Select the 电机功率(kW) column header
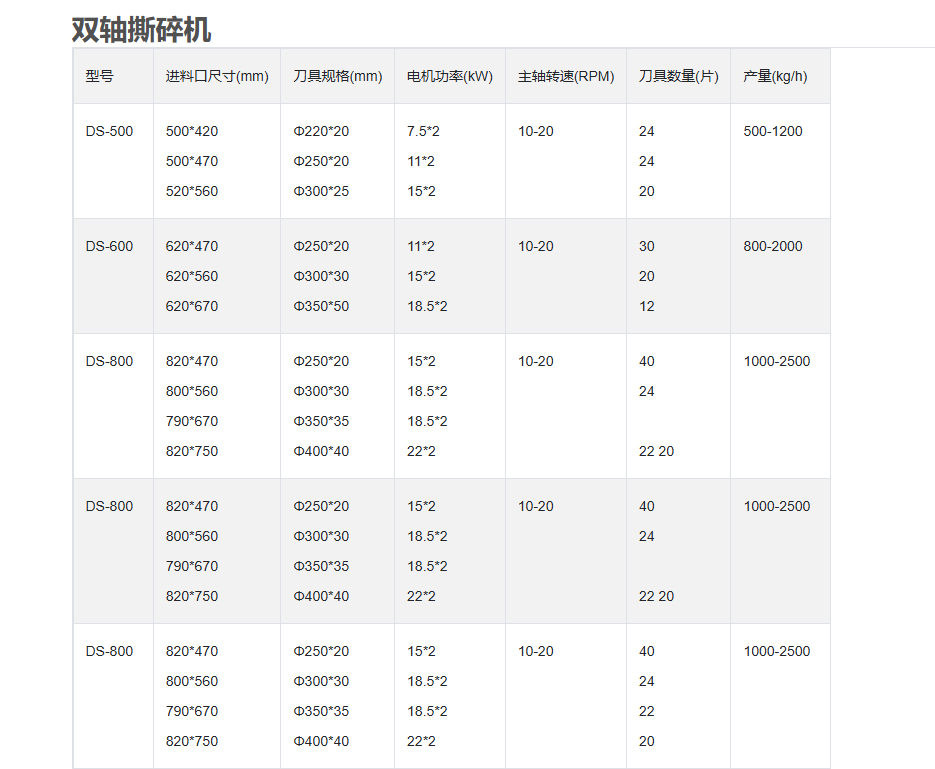Screen dimensions: 935x769 tap(450, 76)
